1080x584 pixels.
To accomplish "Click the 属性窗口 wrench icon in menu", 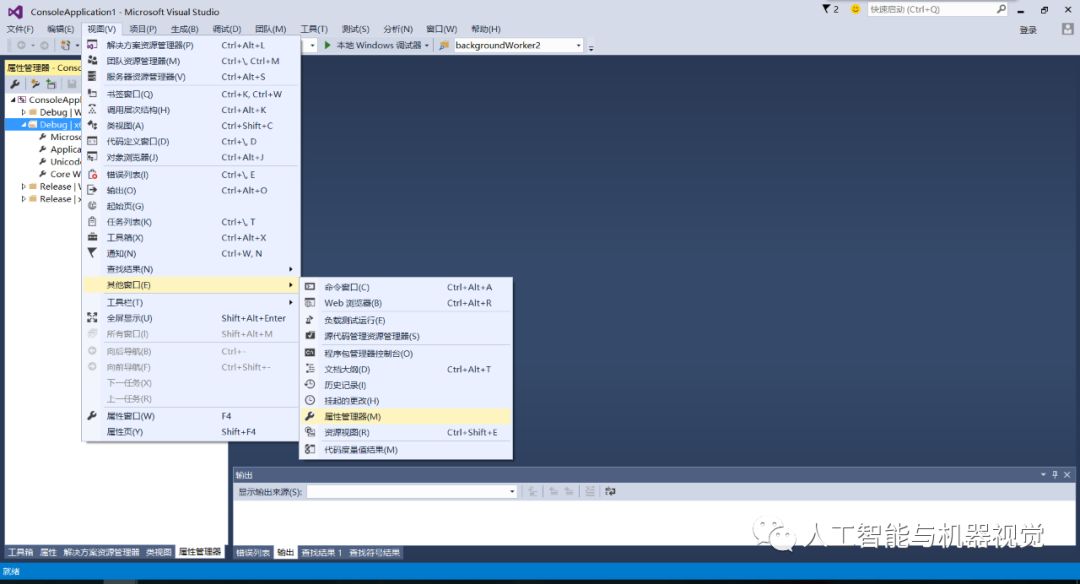I will coord(92,416).
